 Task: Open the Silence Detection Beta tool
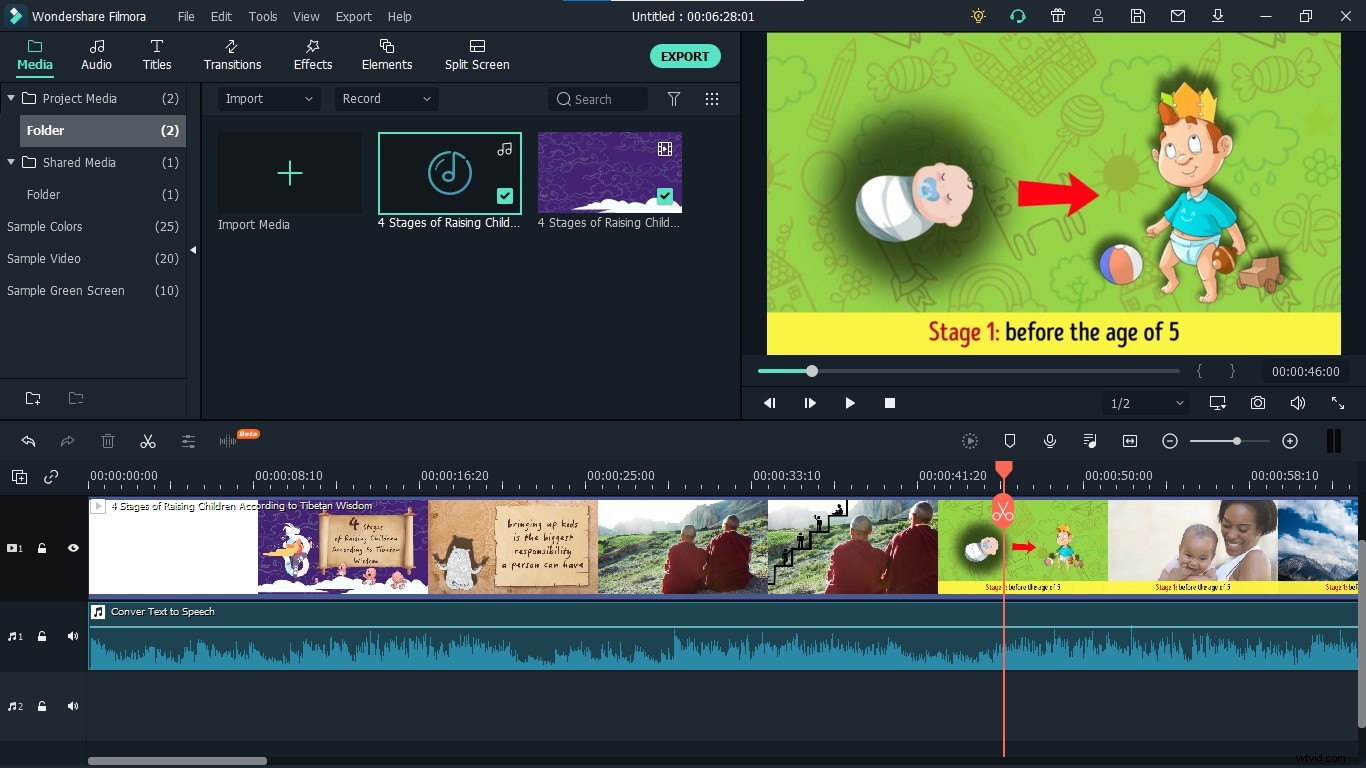click(x=232, y=440)
